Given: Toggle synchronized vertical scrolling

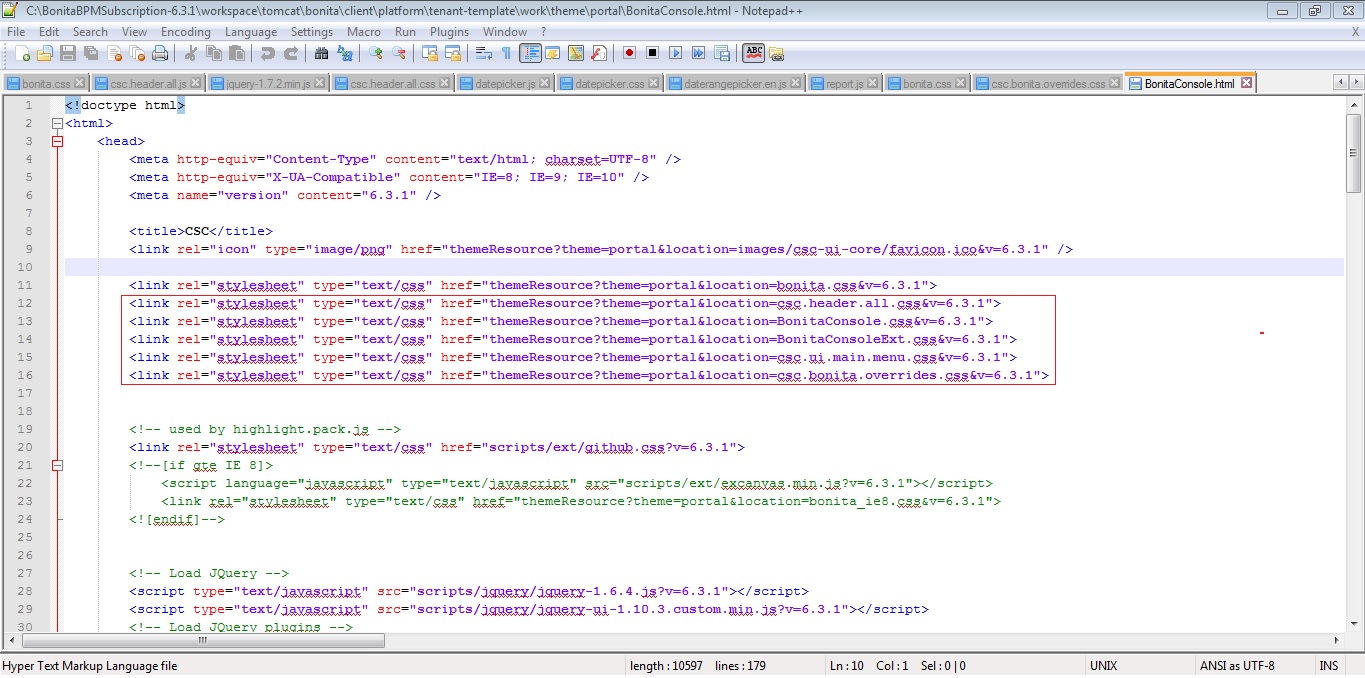Looking at the screenshot, I should 430,53.
